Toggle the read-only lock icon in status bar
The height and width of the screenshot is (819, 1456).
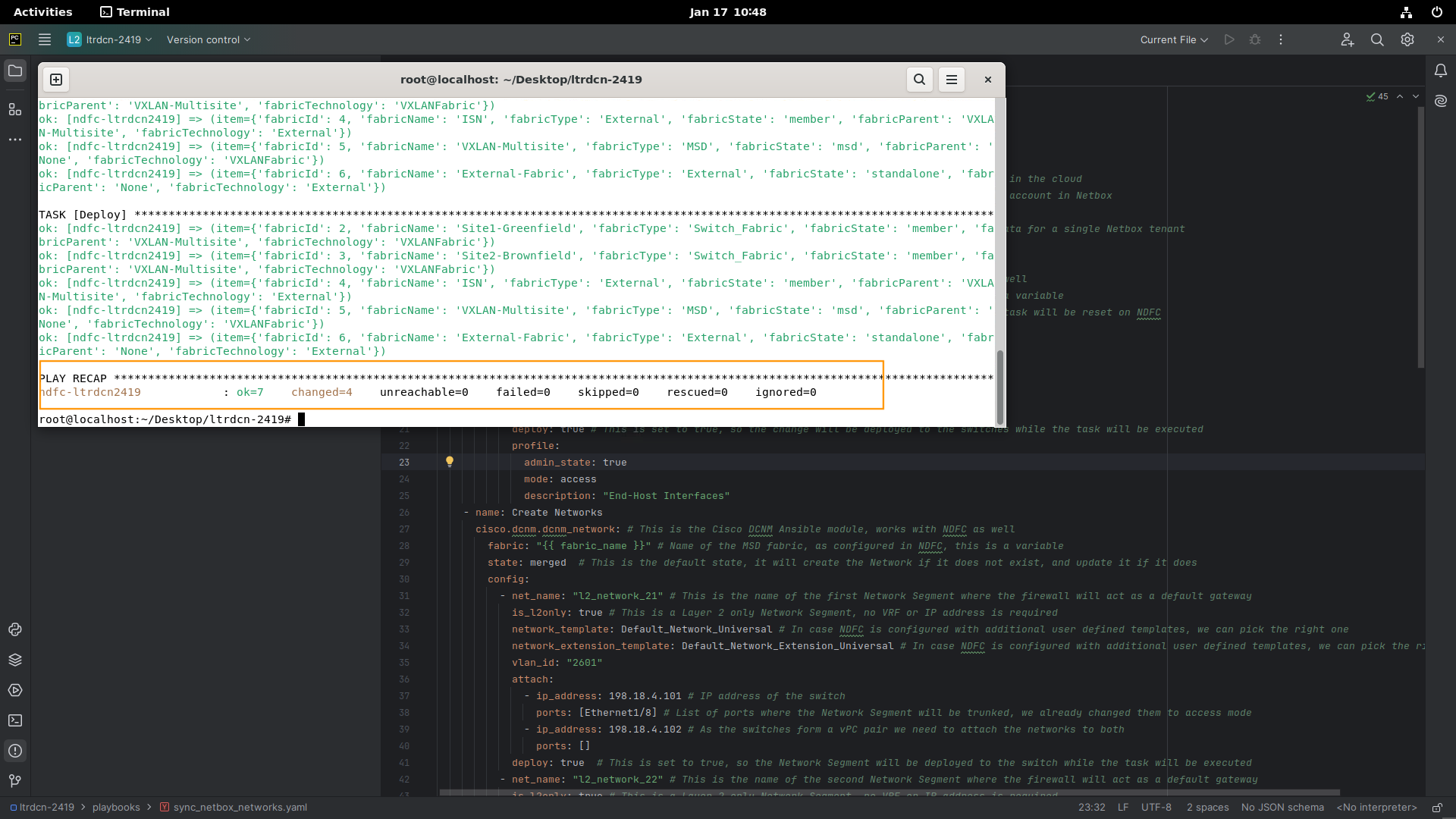[x=1437, y=808]
